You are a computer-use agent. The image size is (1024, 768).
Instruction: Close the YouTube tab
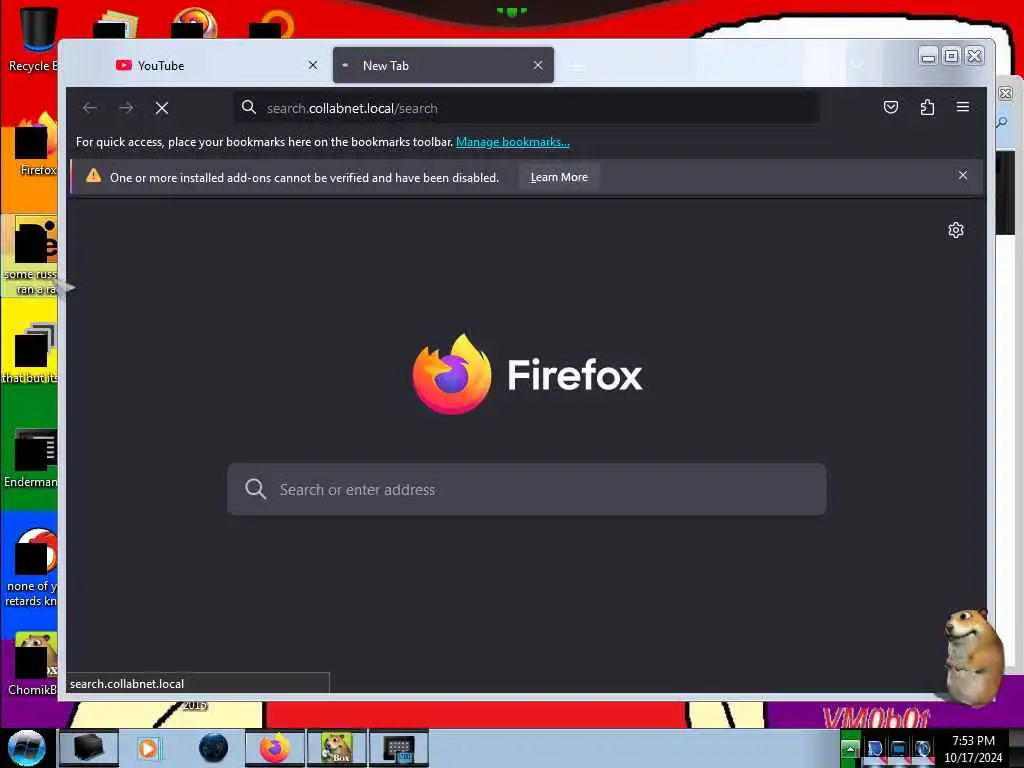coord(313,65)
